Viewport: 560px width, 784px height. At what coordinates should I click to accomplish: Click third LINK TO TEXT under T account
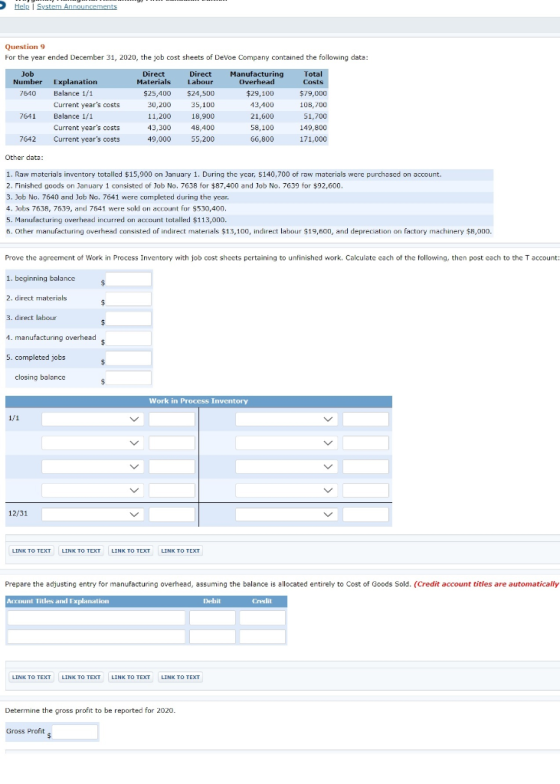[x=130, y=550]
